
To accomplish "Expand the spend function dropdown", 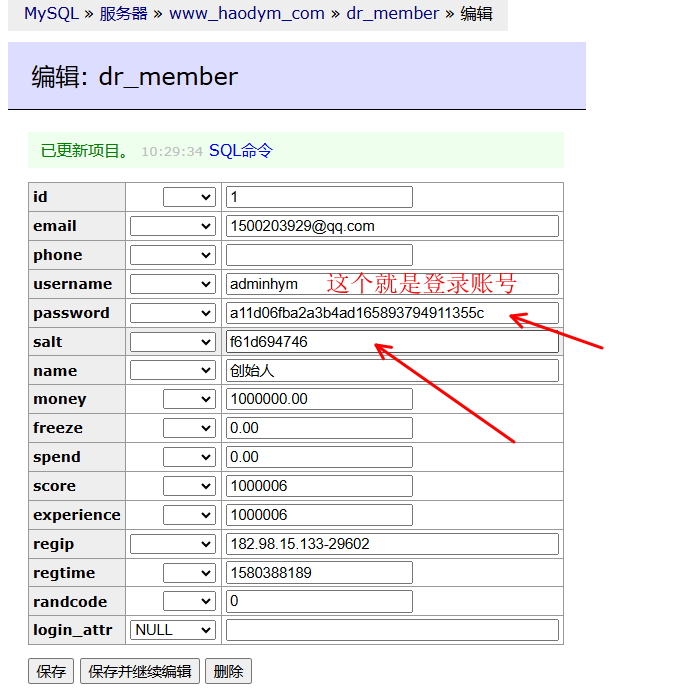I will 189,457.
